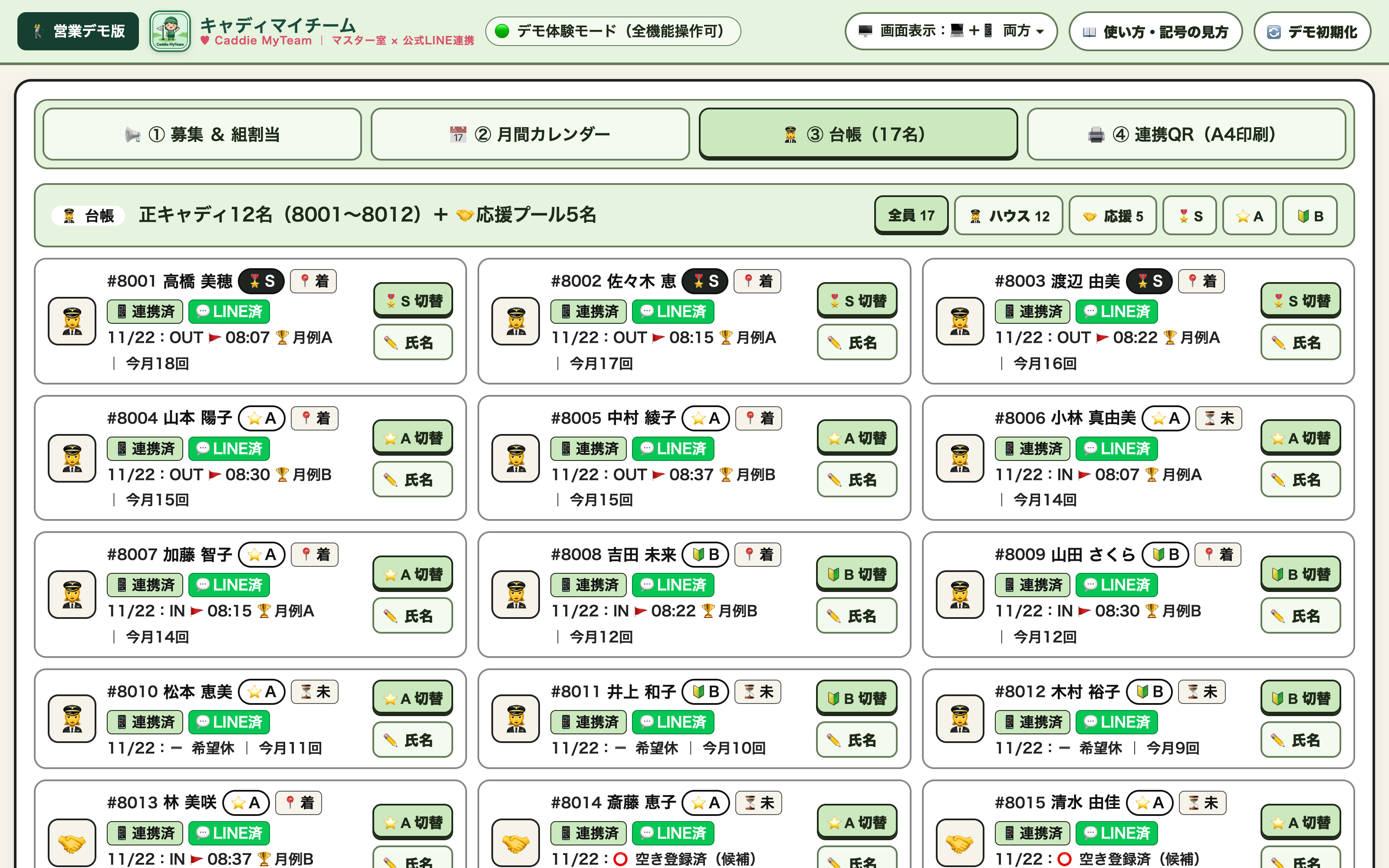Filter list by 応援 5
The image size is (1389, 868).
click(x=1113, y=215)
